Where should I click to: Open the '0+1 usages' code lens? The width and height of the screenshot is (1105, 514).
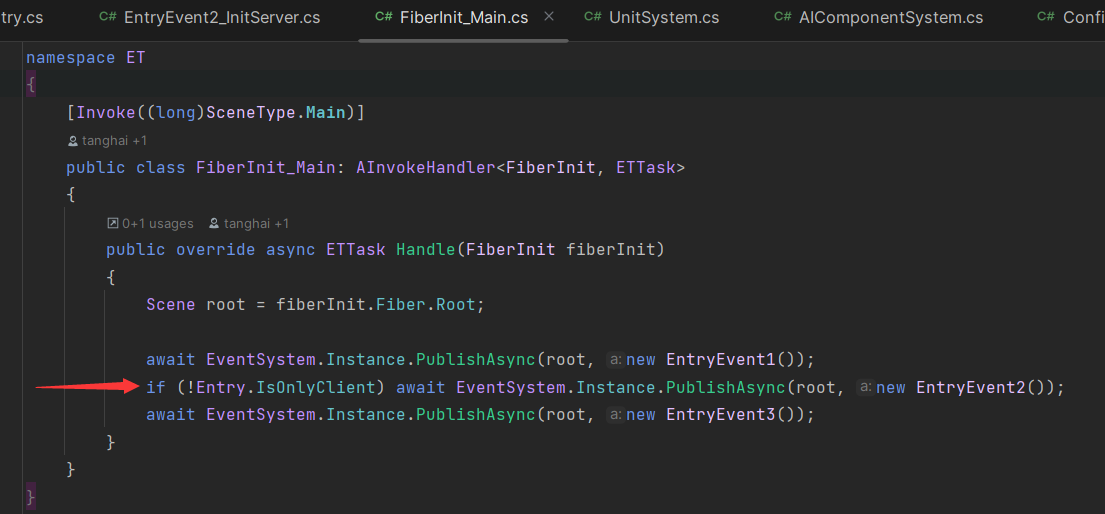click(x=157, y=224)
